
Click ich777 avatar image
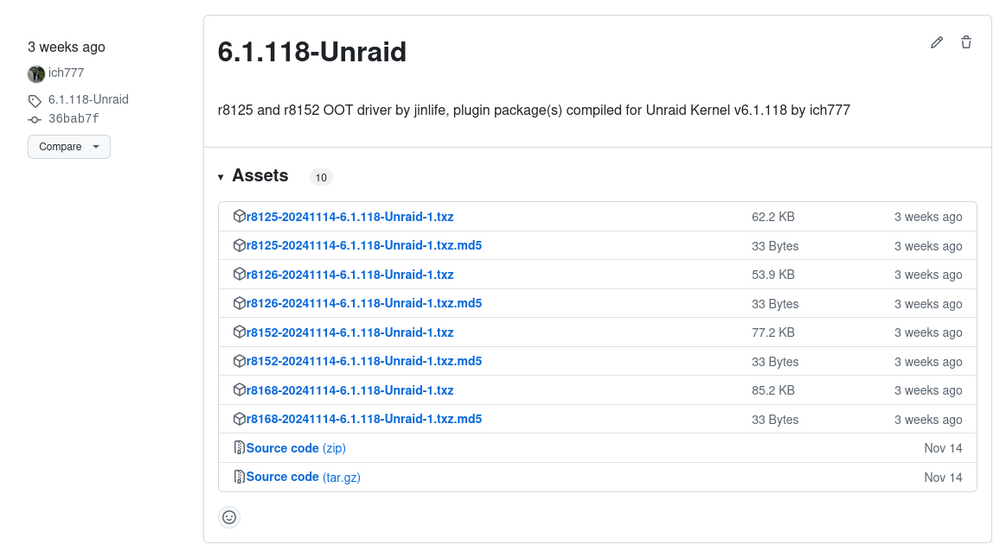[x=36, y=74]
